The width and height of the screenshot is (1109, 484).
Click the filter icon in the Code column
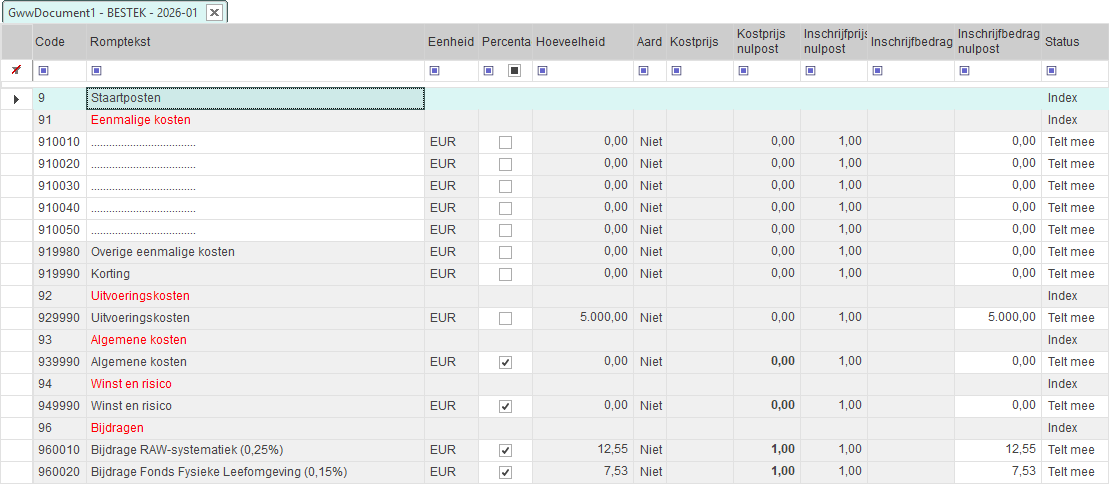point(43,70)
